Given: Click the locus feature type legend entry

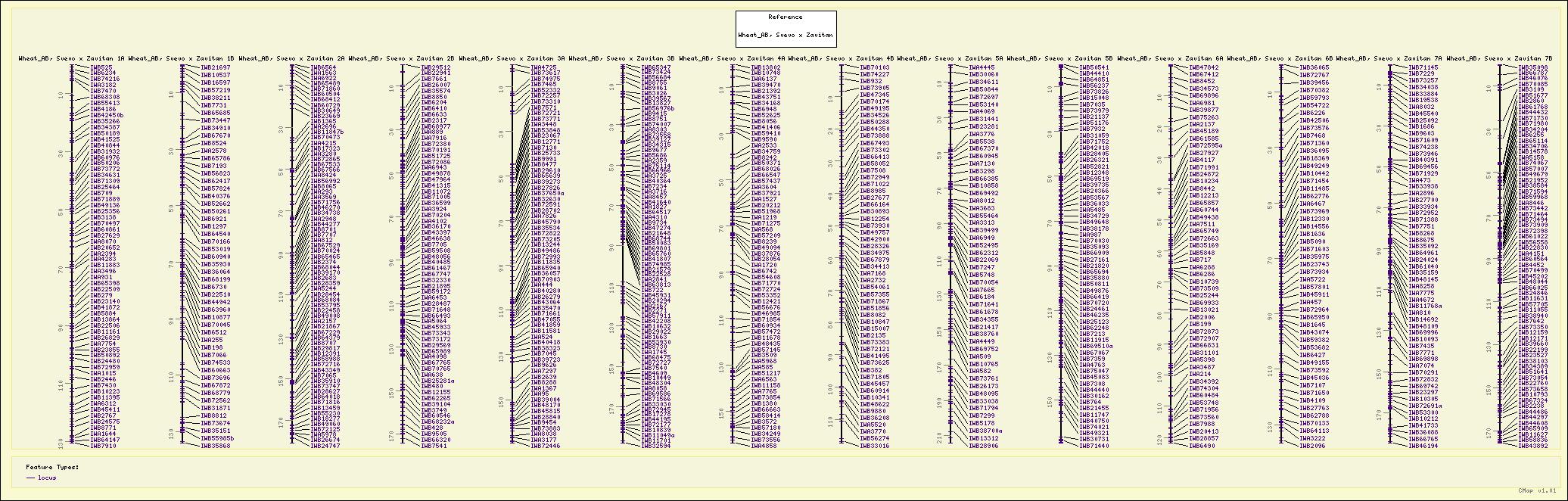Looking at the screenshot, I should (46, 478).
